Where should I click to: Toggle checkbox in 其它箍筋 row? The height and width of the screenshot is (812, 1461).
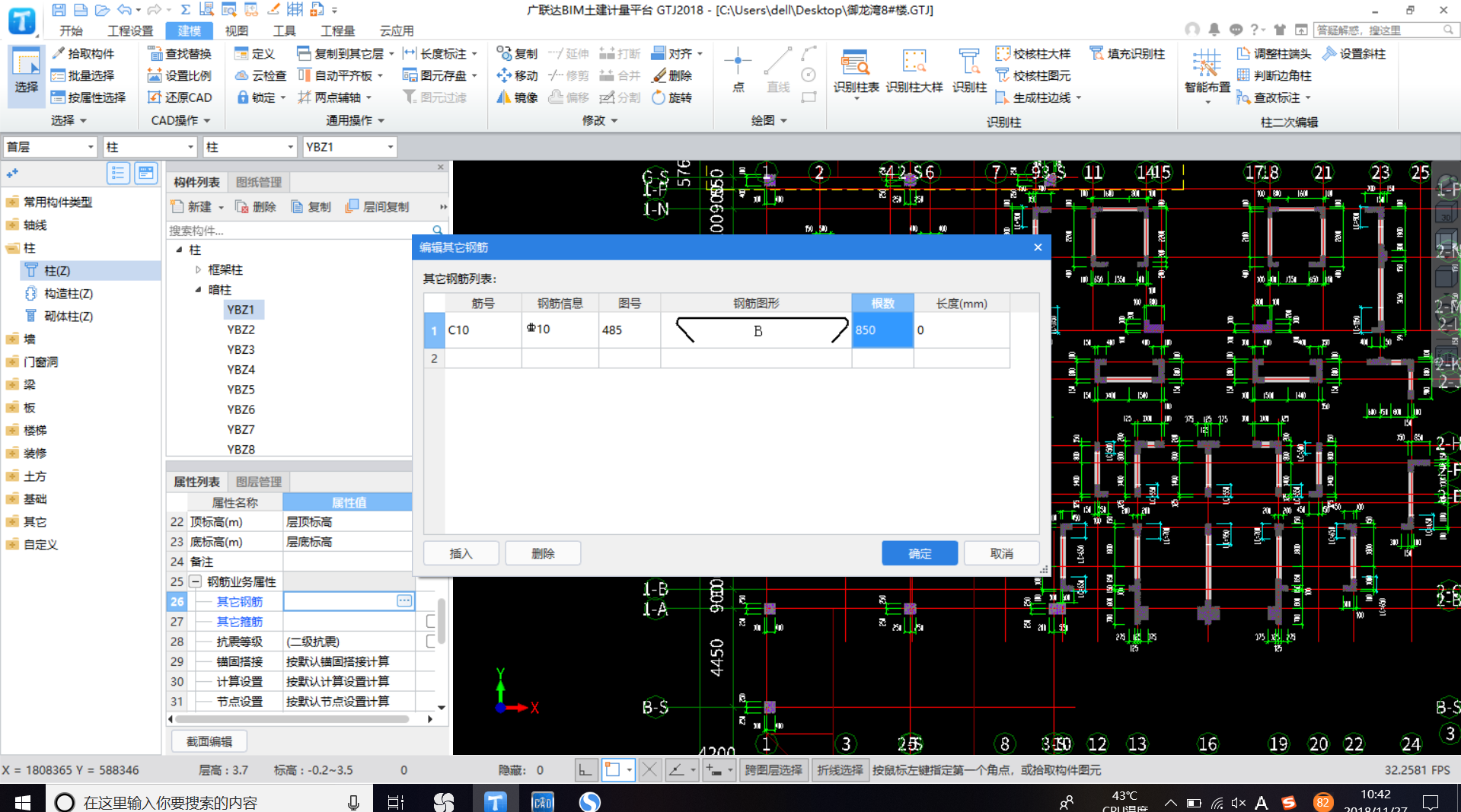pos(431,622)
